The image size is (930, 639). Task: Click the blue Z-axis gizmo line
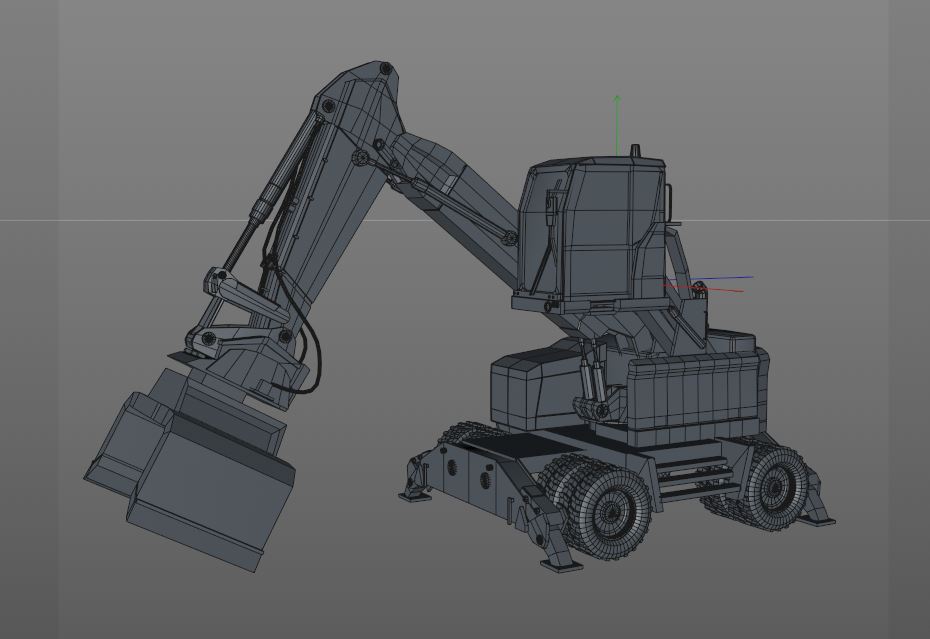(721, 278)
